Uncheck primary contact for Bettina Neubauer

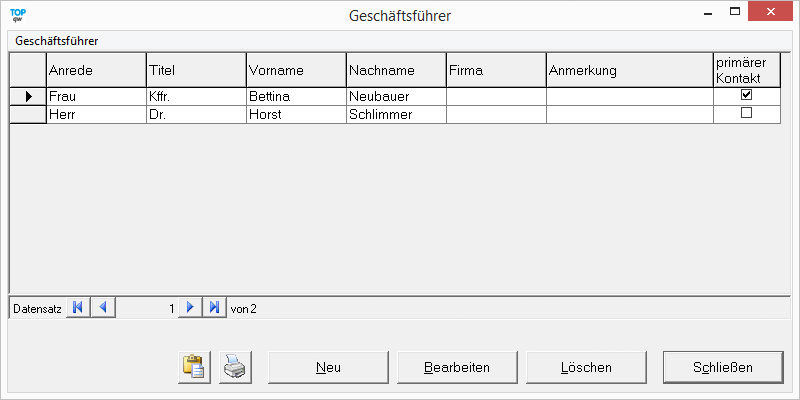point(745,95)
